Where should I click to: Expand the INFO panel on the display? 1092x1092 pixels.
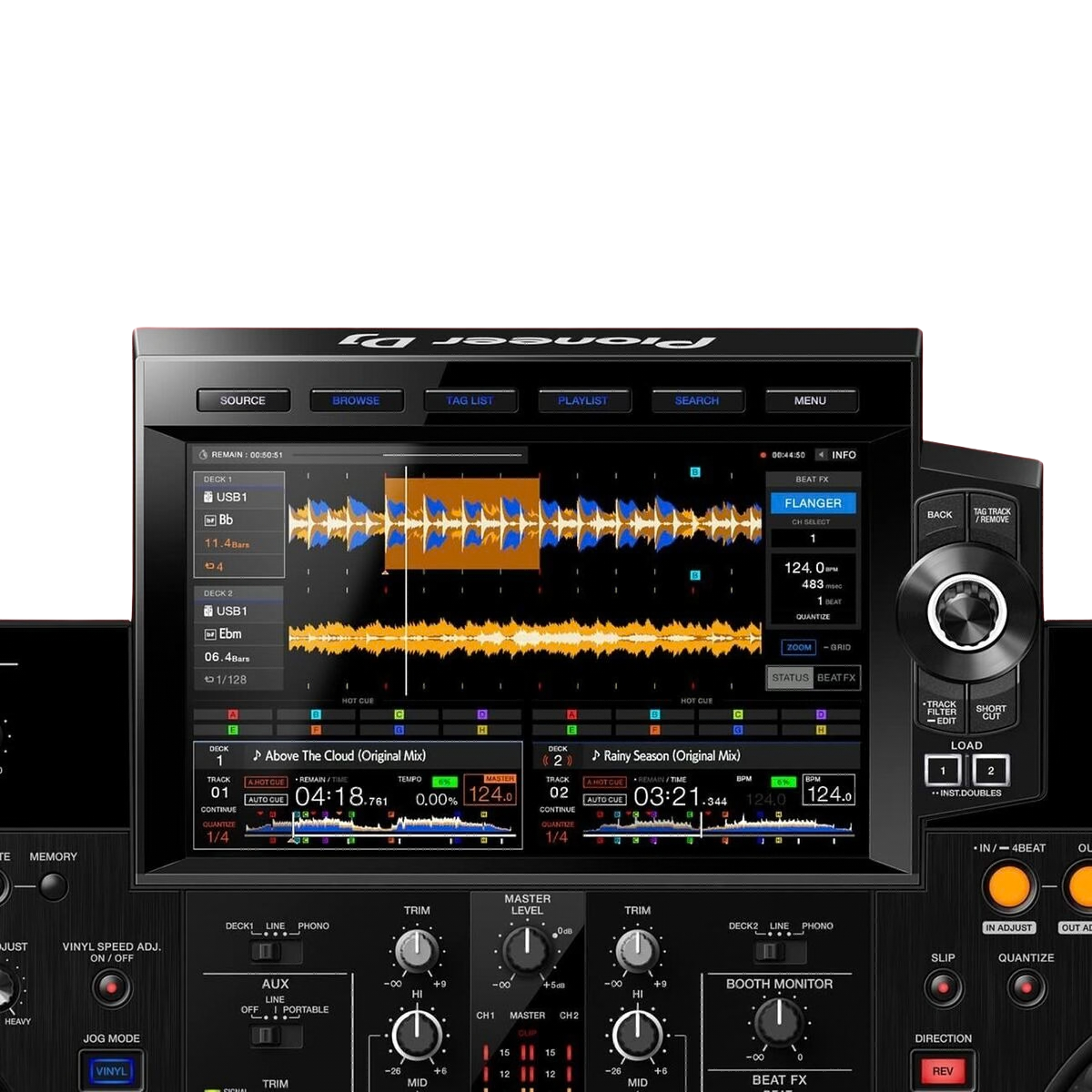point(836,455)
